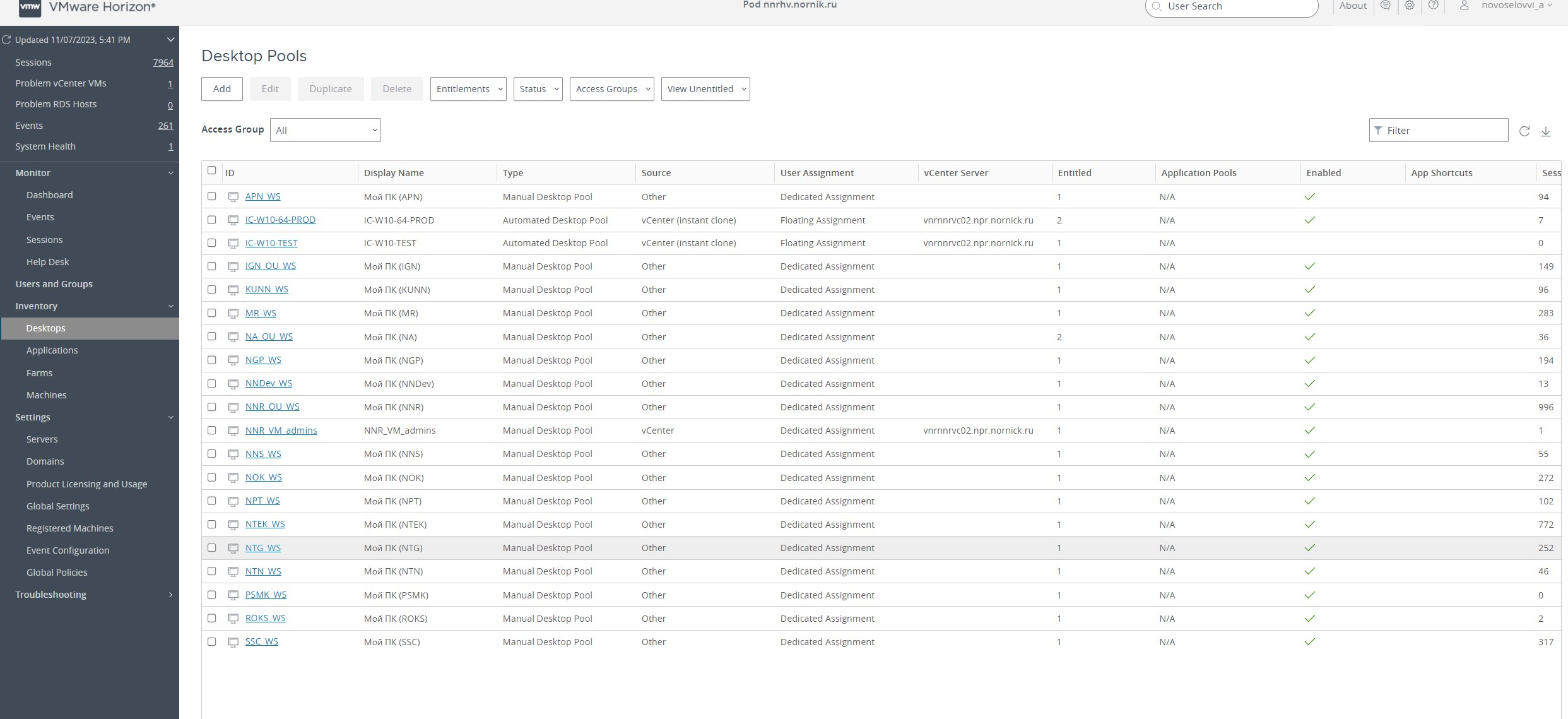The width and height of the screenshot is (1568, 719).
Task: Toggle the select-all header checkbox
Action: [212, 170]
